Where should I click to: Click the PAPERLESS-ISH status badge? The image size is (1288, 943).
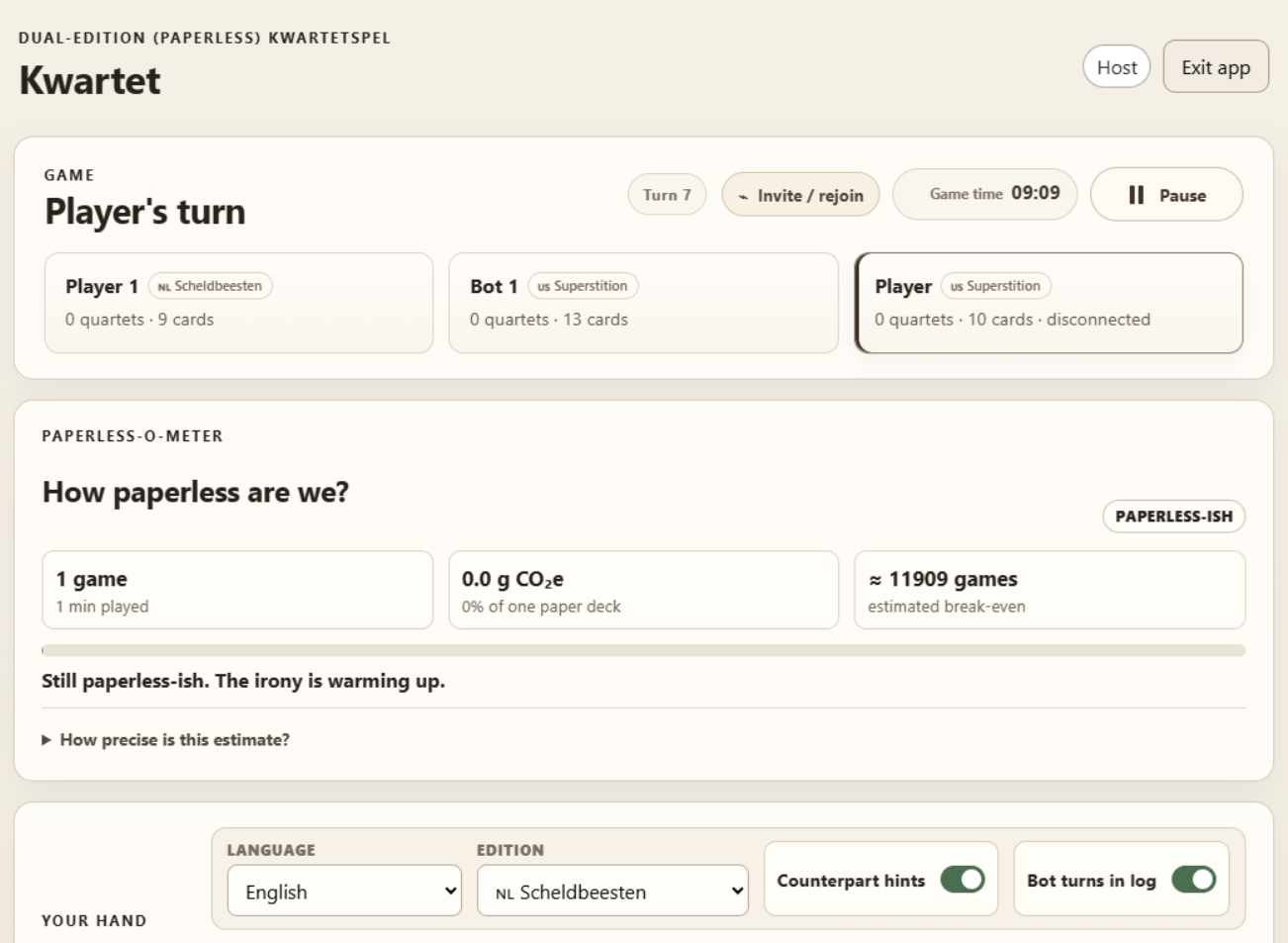coord(1173,517)
